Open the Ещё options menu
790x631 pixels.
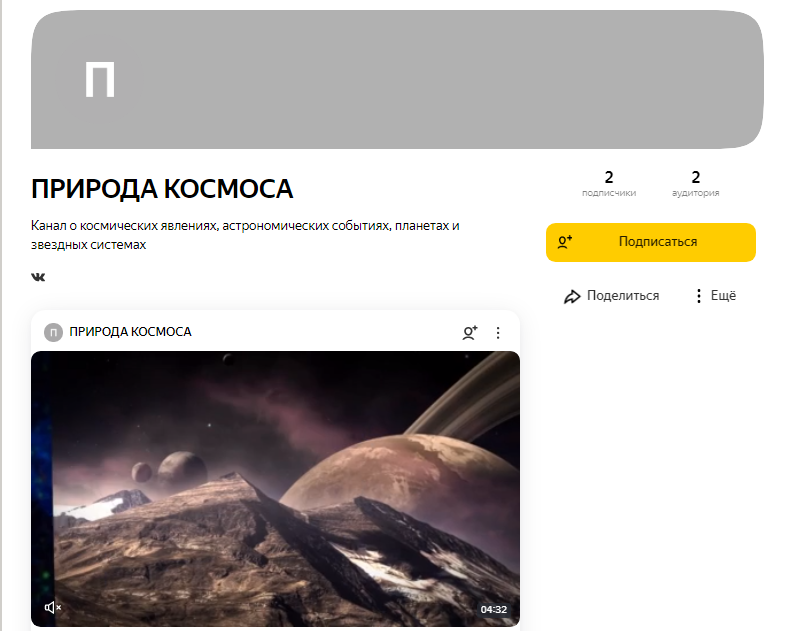click(715, 296)
